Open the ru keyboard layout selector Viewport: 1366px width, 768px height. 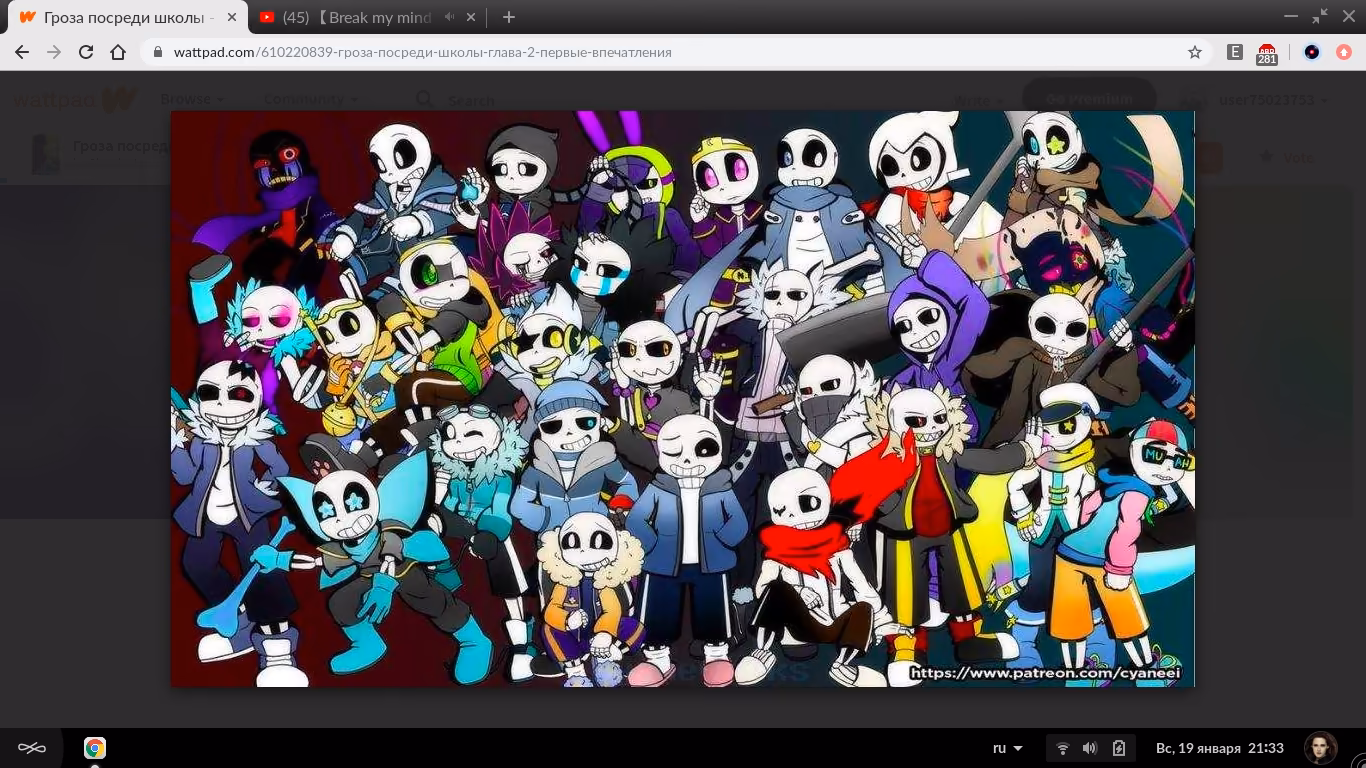pos(1008,748)
